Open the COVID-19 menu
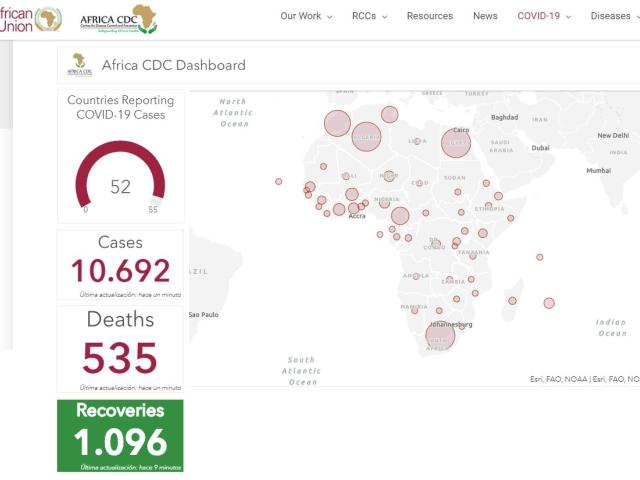 (538, 16)
